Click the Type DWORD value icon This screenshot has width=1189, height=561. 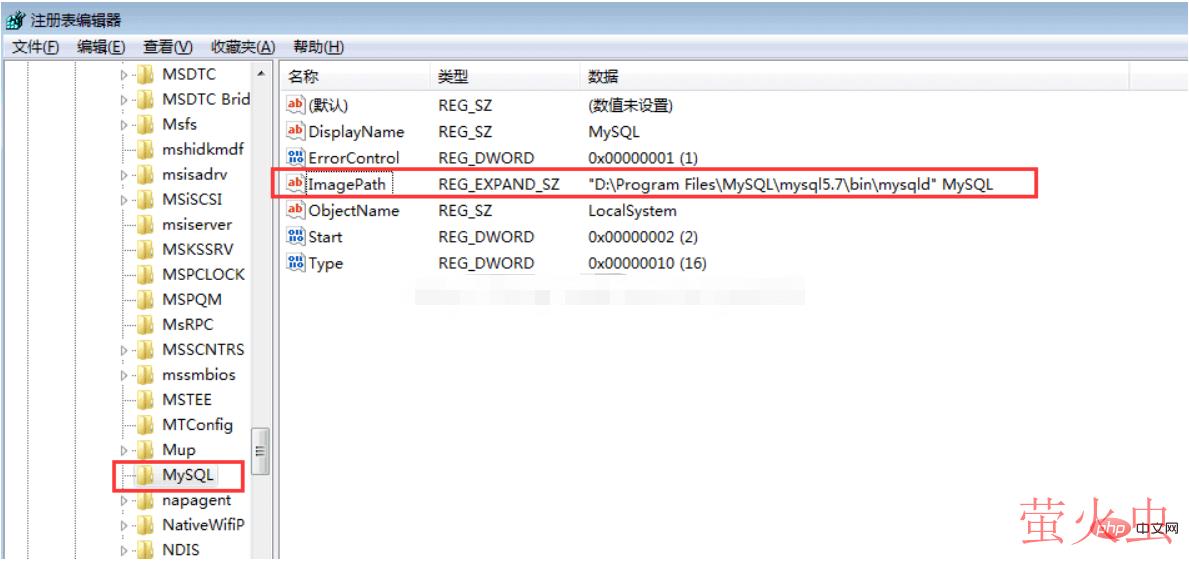coord(295,263)
